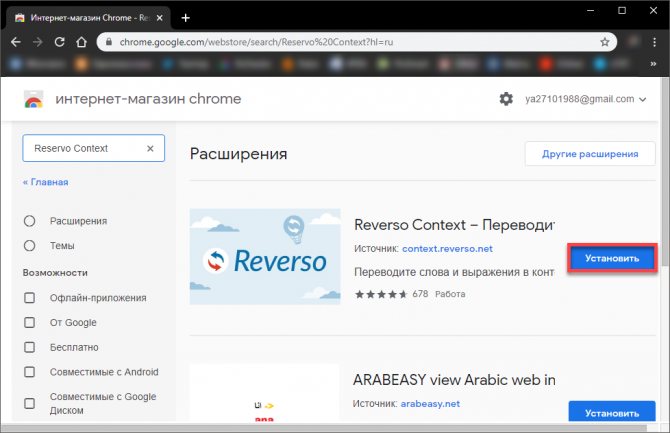The image size is (670, 433).
Task: Click the Возможности filter heading
Action: coord(55,273)
